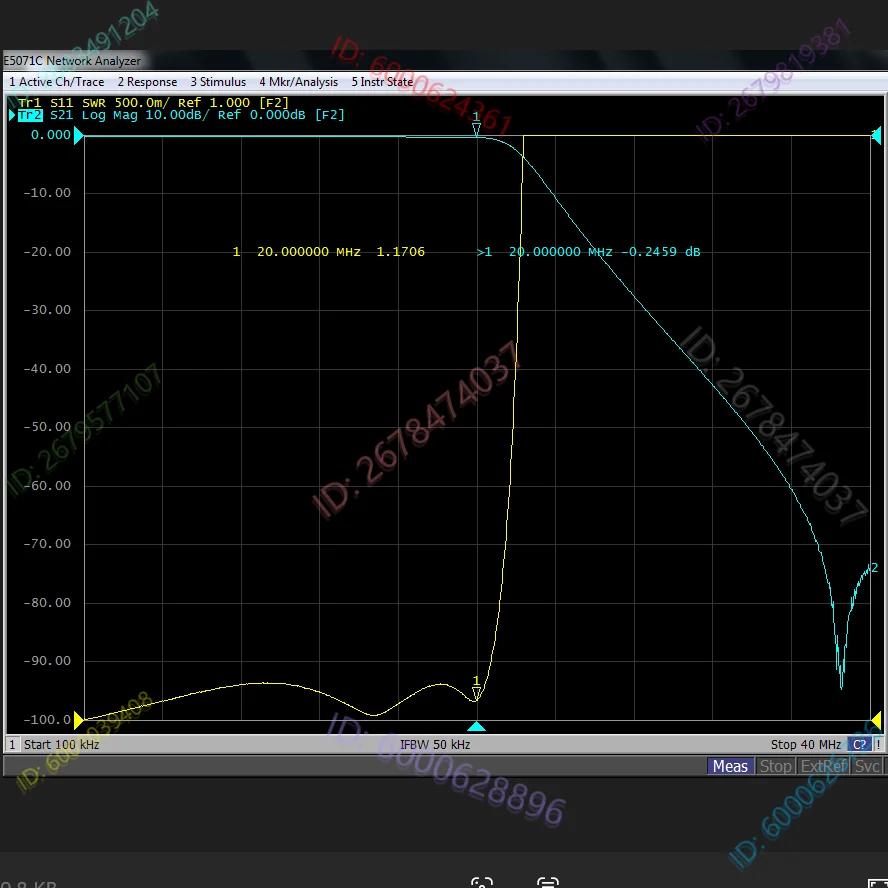Click marker 1 triangle on the yellow trace
888x888 pixels.
477,694
